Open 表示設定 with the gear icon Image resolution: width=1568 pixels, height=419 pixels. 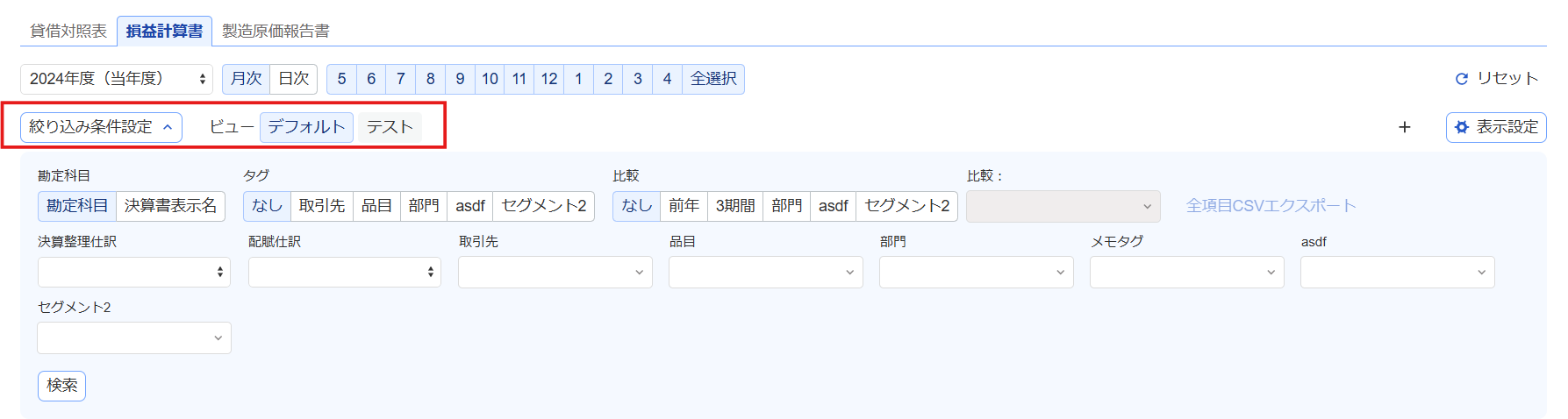(1496, 127)
